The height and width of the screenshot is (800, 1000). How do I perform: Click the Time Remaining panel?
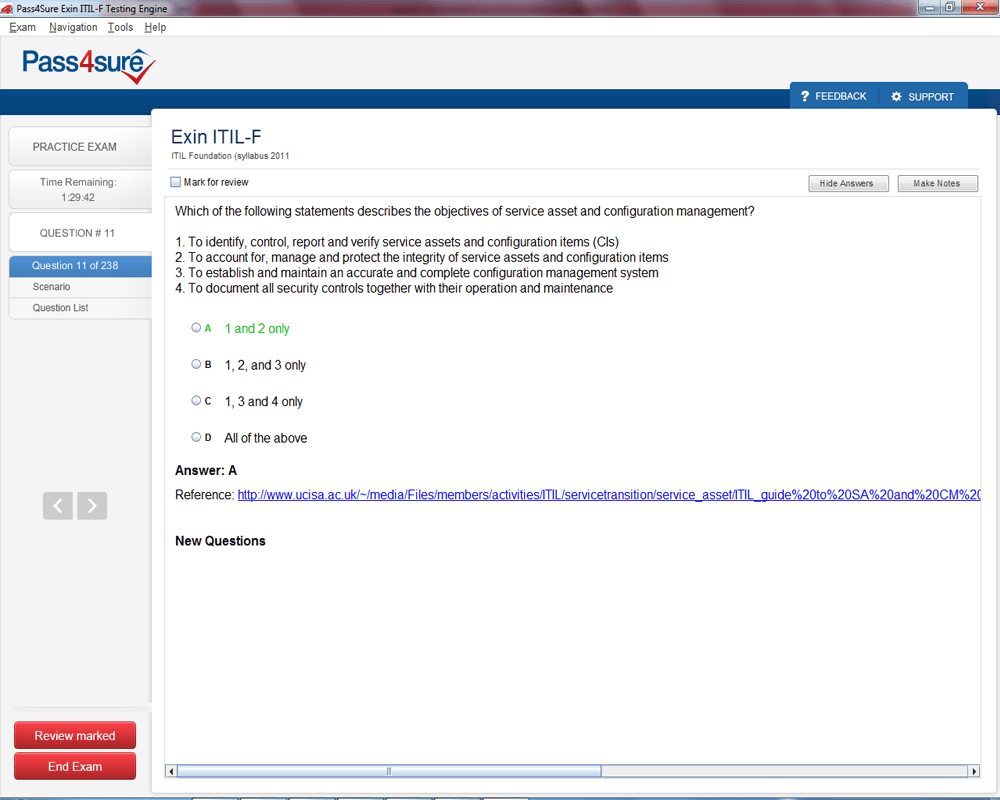click(80, 189)
